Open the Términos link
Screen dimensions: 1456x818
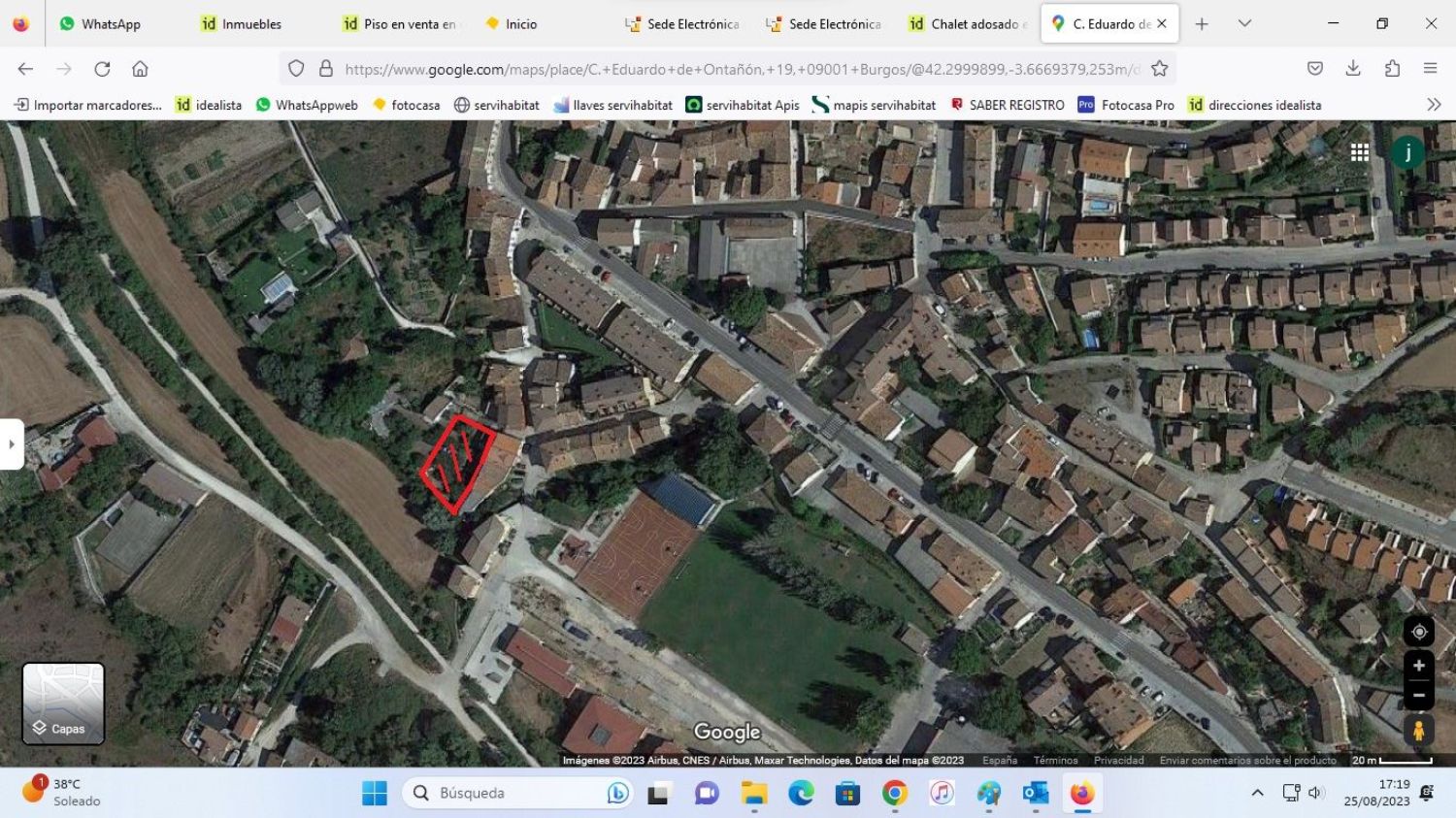tap(1055, 761)
